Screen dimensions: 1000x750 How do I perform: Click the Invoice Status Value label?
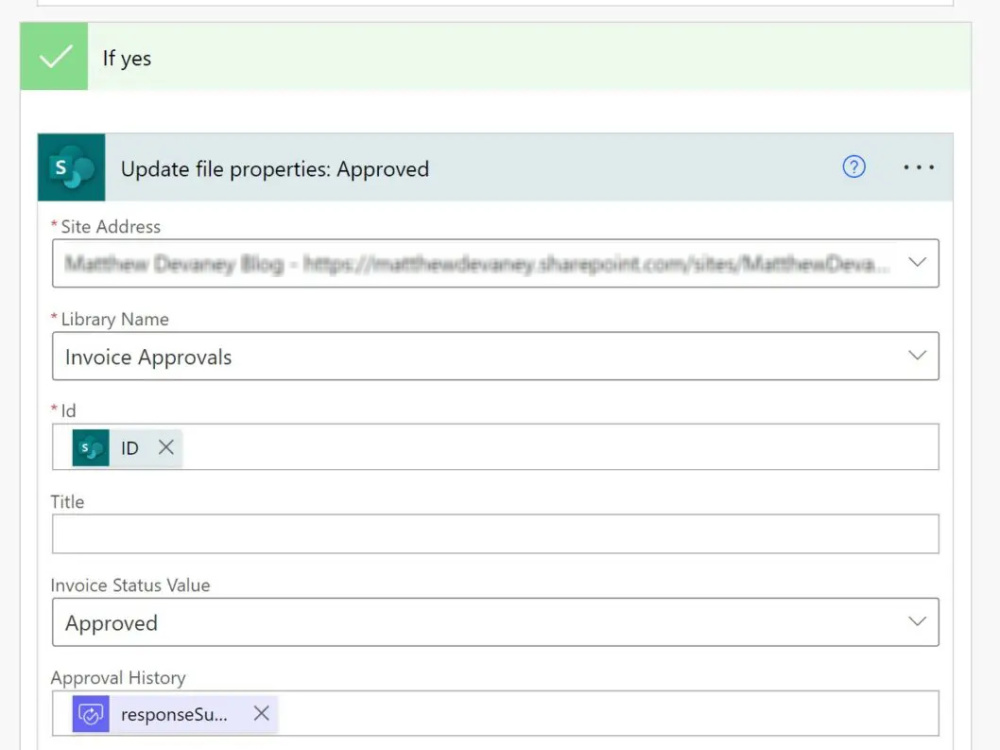click(x=130, y=585)
